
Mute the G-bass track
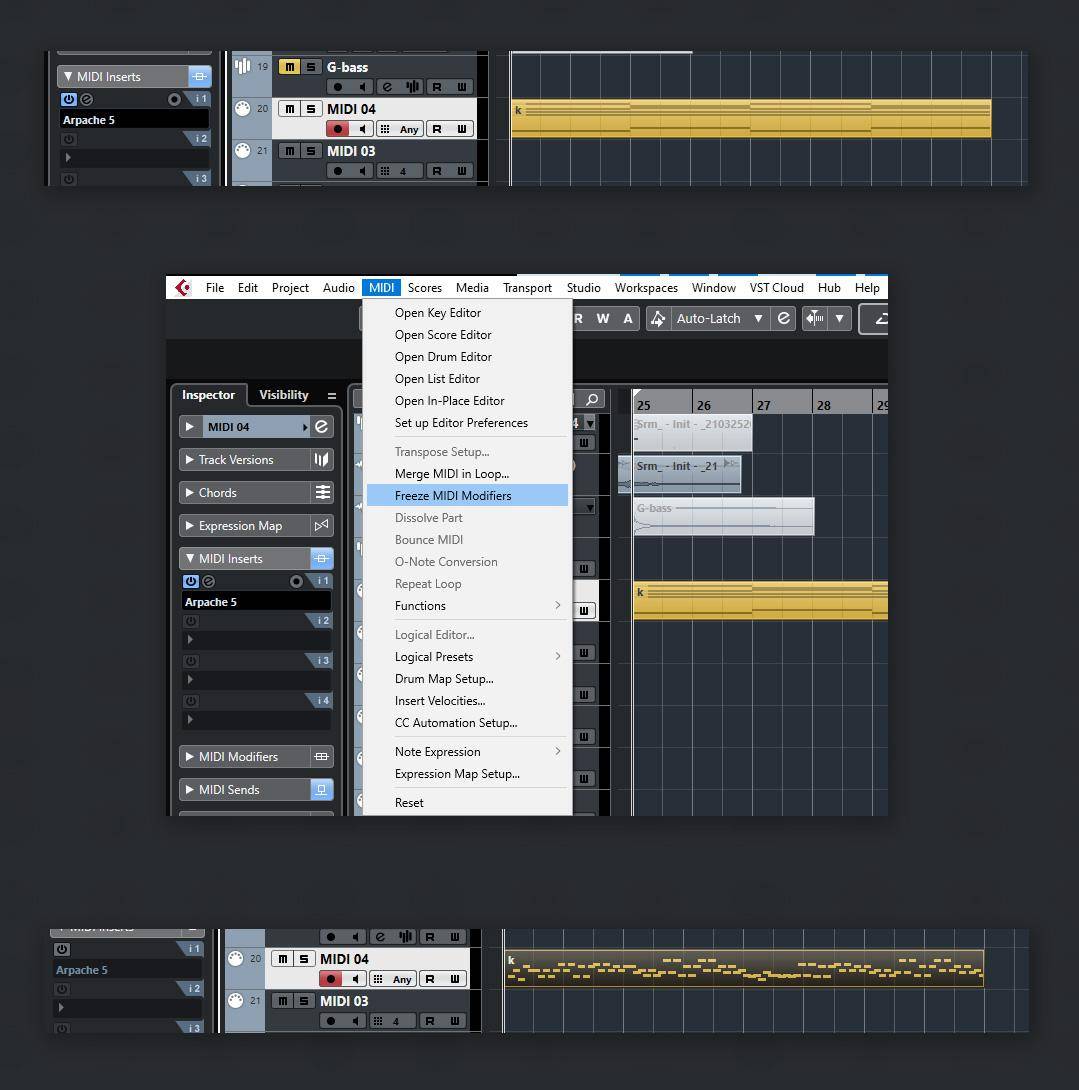(290, 67)
